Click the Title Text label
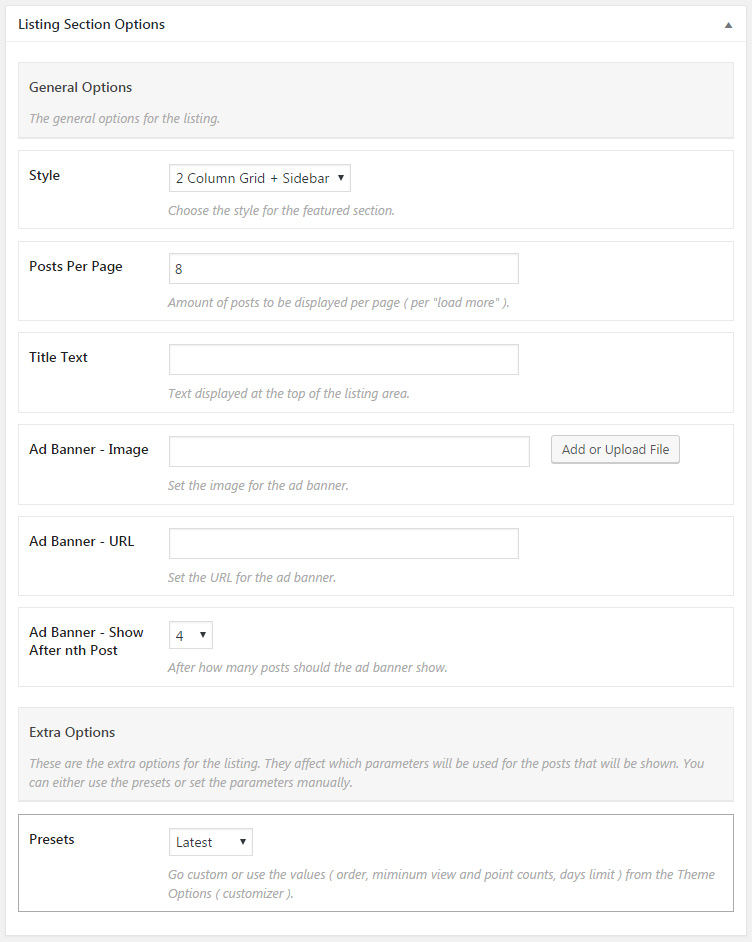The width and height of the screenshot is (752, 942). (59, 357)
